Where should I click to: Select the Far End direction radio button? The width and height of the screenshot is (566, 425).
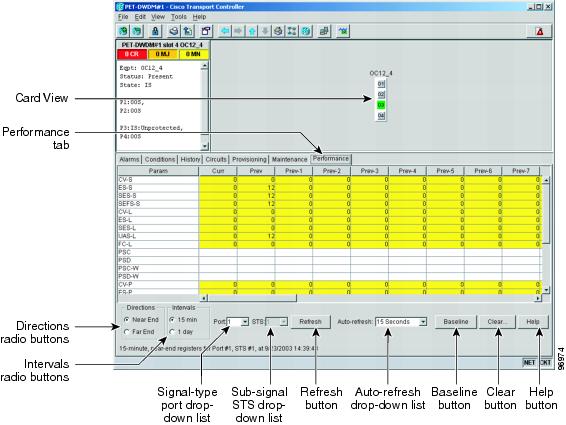click(127, 331)
